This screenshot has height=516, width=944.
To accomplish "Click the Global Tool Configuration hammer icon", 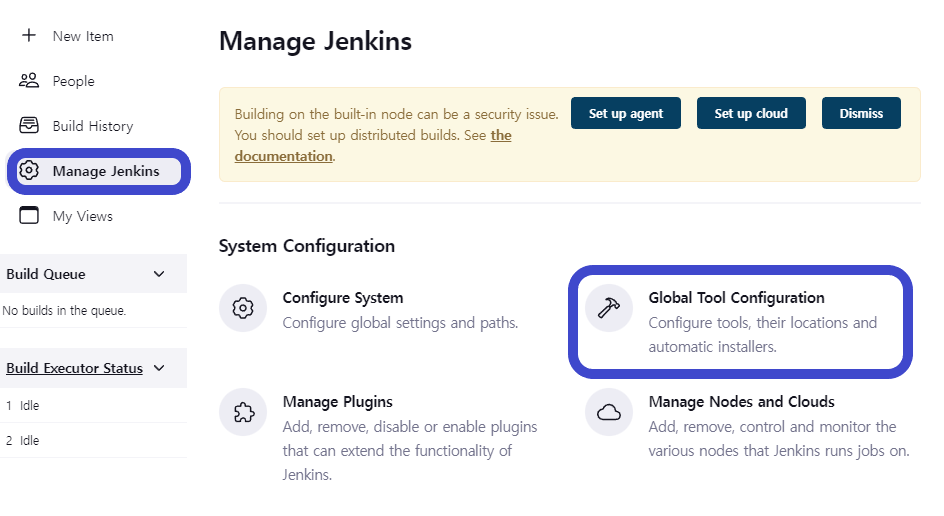I will coord(609,308).
